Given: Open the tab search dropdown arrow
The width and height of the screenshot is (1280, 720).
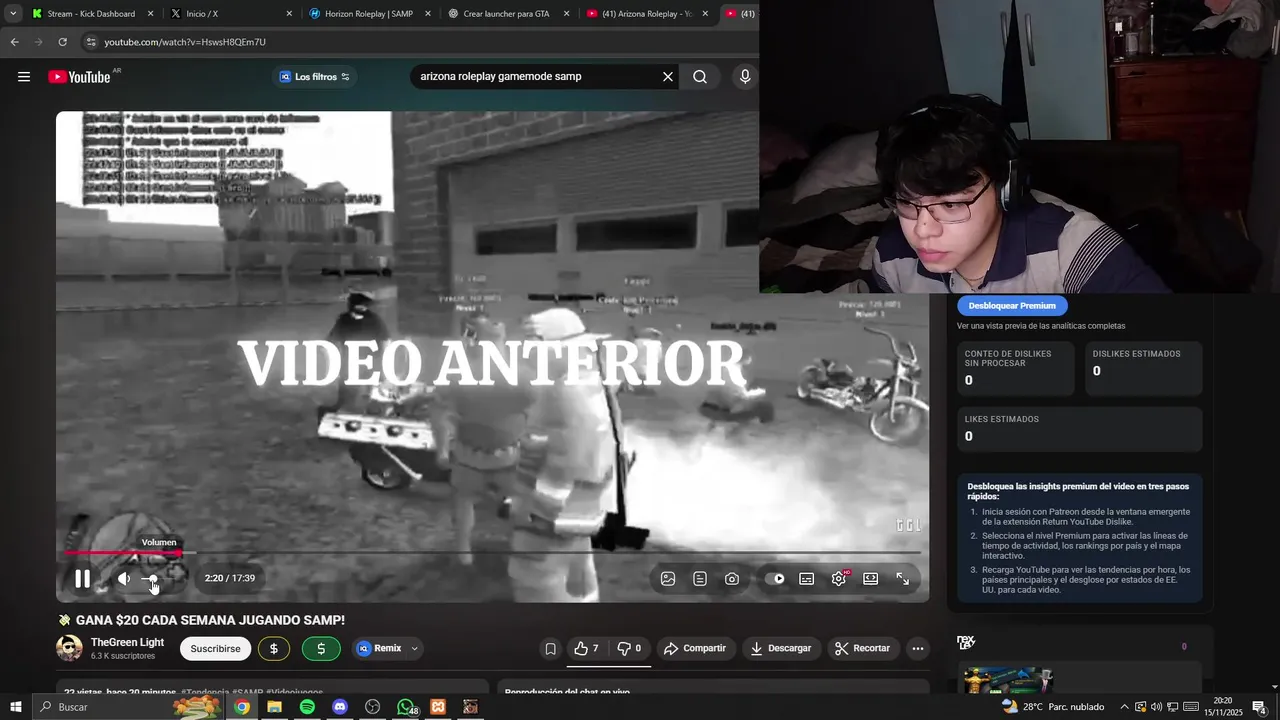Looking at the screenshot, I should pos(12,14).
